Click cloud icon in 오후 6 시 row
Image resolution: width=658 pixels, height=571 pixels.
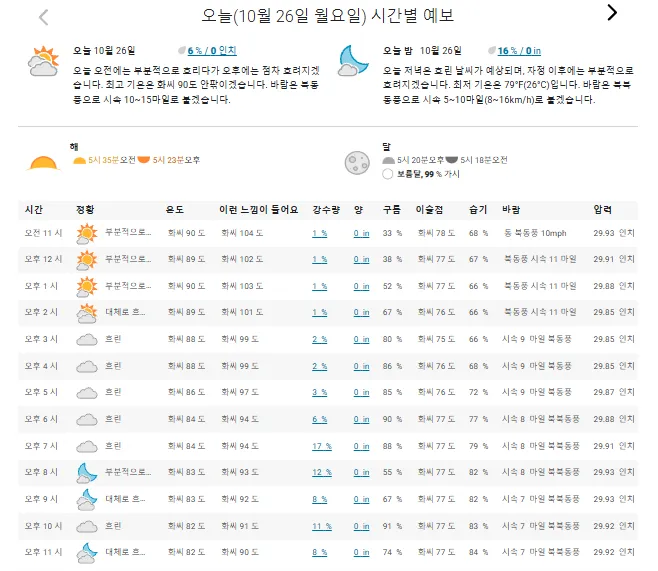pos(87,420)
